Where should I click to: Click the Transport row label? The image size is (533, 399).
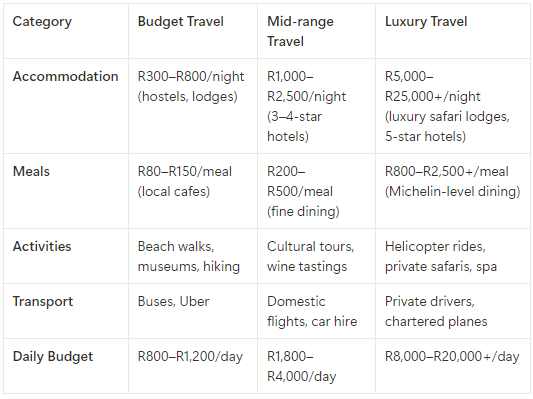click(x=66, y=311)
